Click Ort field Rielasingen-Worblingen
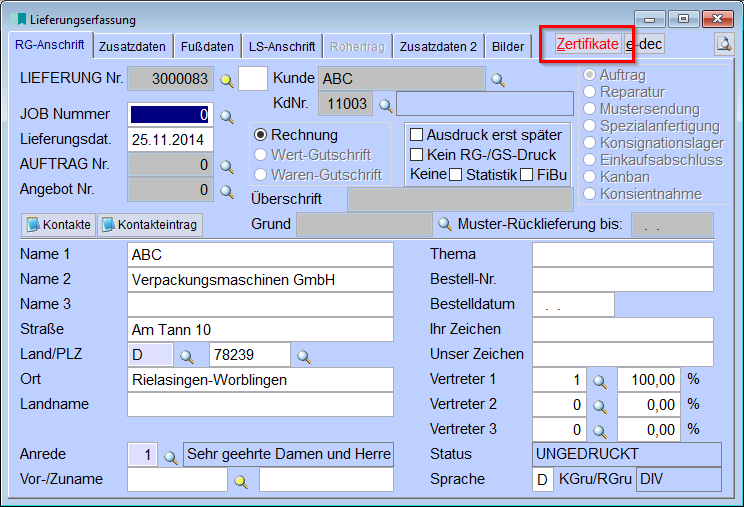This screenshot has height=507, width=744. coord(260,379)
